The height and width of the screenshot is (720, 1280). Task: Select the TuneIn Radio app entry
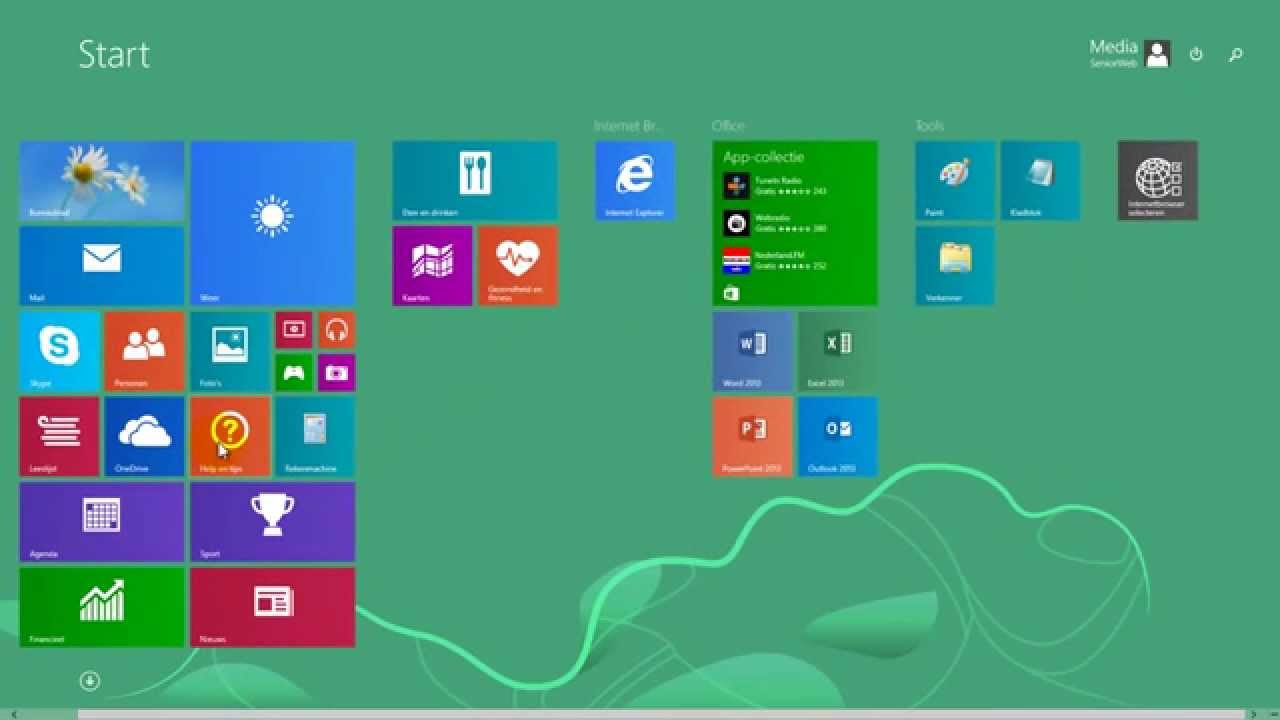point(775,186)
